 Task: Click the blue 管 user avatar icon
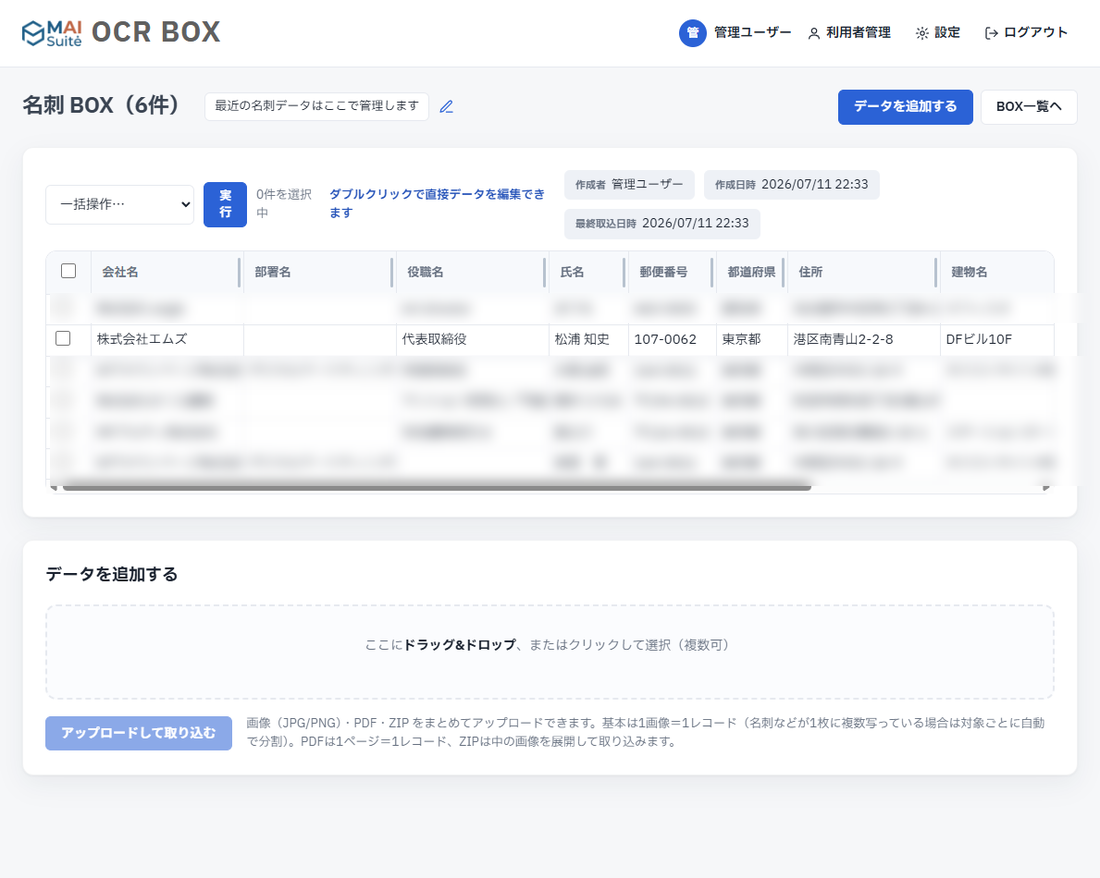(x=692, y=33)
